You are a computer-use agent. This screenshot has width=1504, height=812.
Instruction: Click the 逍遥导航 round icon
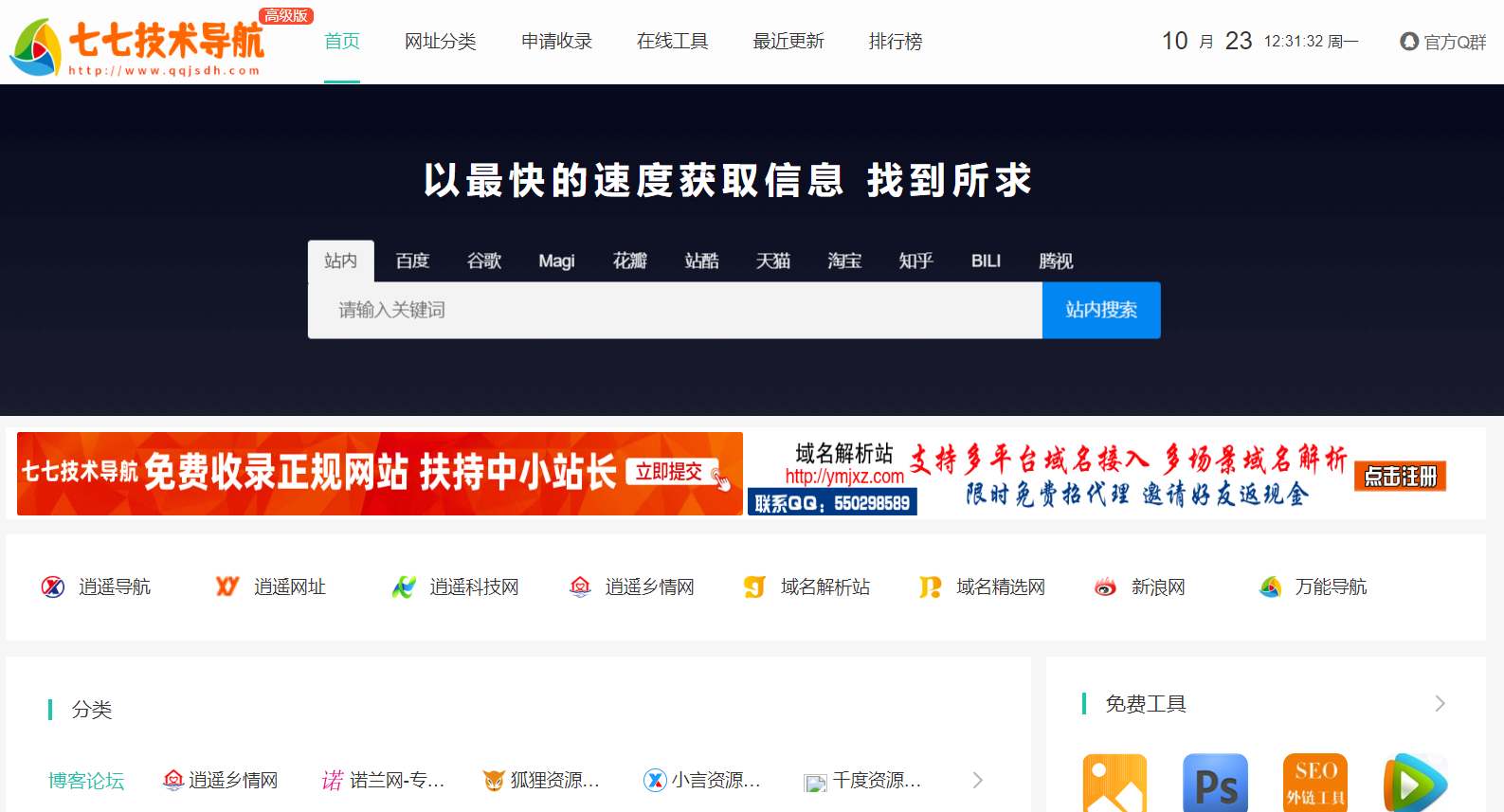tap(53, 587)
